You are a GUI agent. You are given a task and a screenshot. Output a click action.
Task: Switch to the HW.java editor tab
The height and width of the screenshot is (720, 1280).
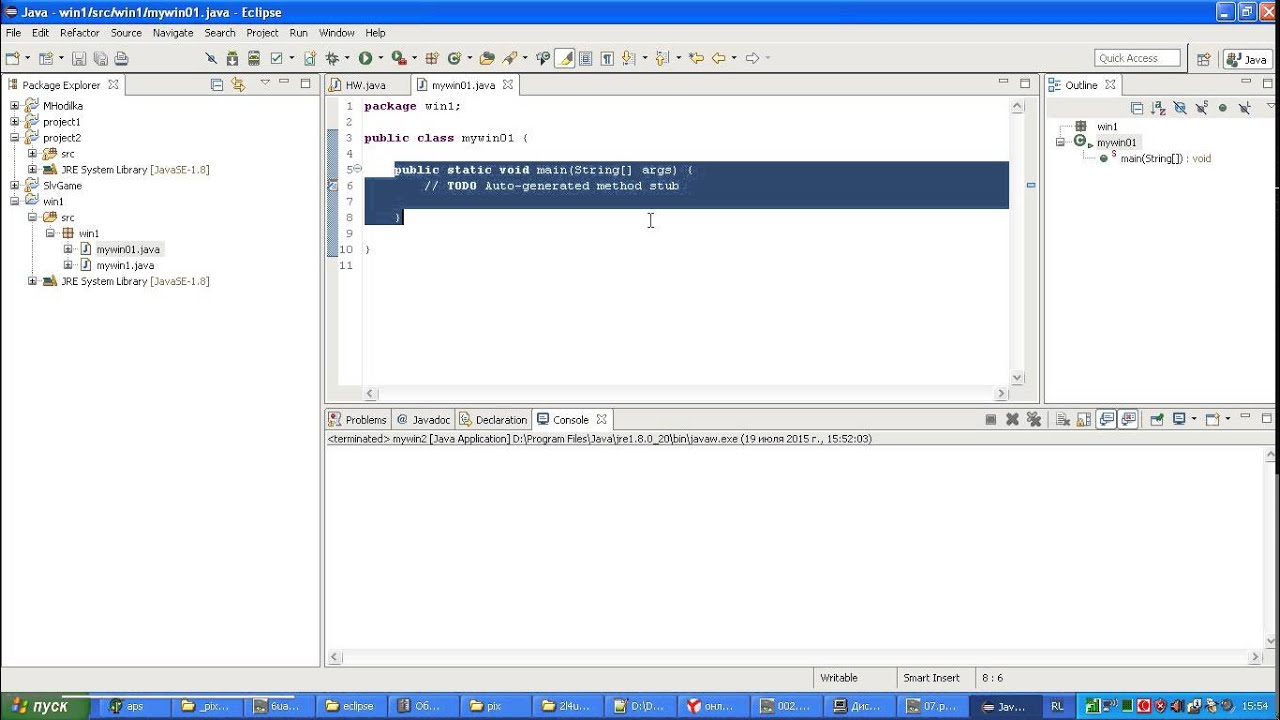[x=366, y=85]
